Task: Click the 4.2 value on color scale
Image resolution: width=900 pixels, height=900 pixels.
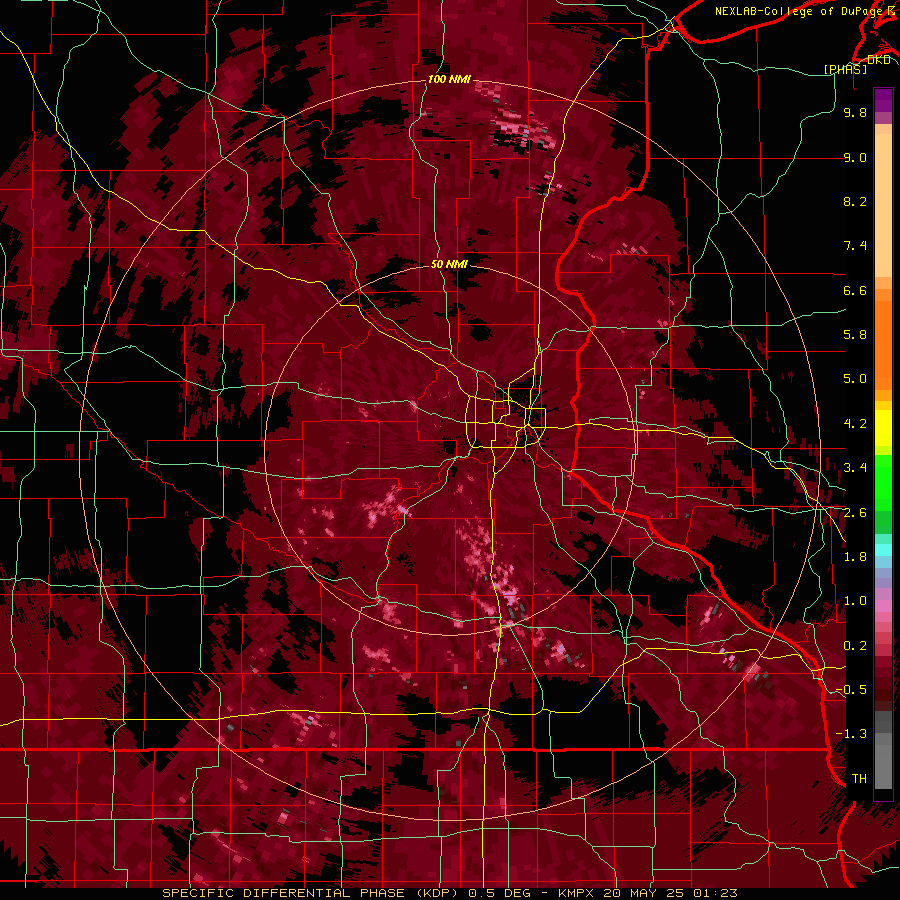Action: click(x=855, y=424)
